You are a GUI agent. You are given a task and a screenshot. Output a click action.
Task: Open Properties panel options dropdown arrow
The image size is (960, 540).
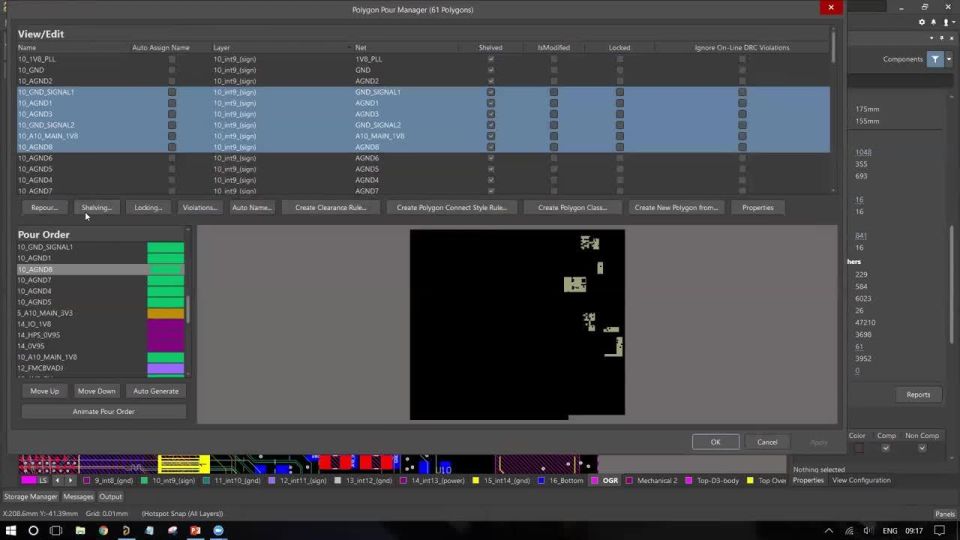pos(932,38)
